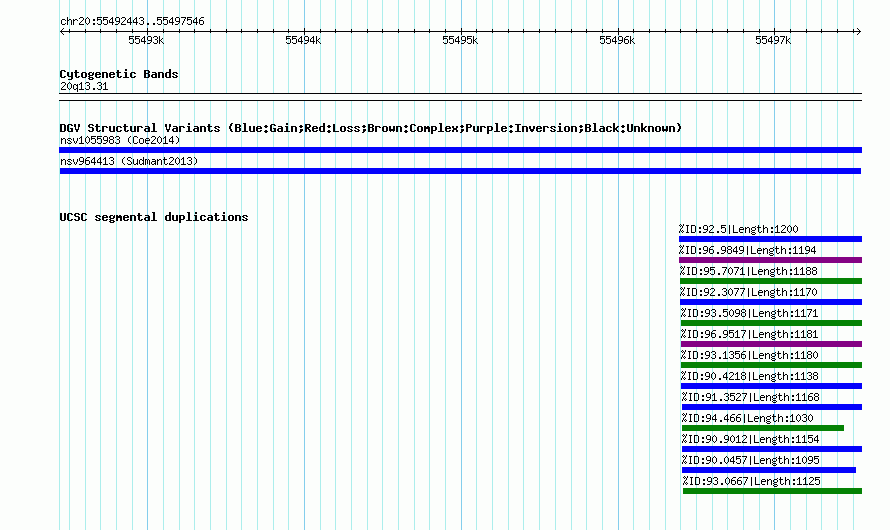Click the blue bar for %ID:90.9012 Length:1154

tap(772, 449)
